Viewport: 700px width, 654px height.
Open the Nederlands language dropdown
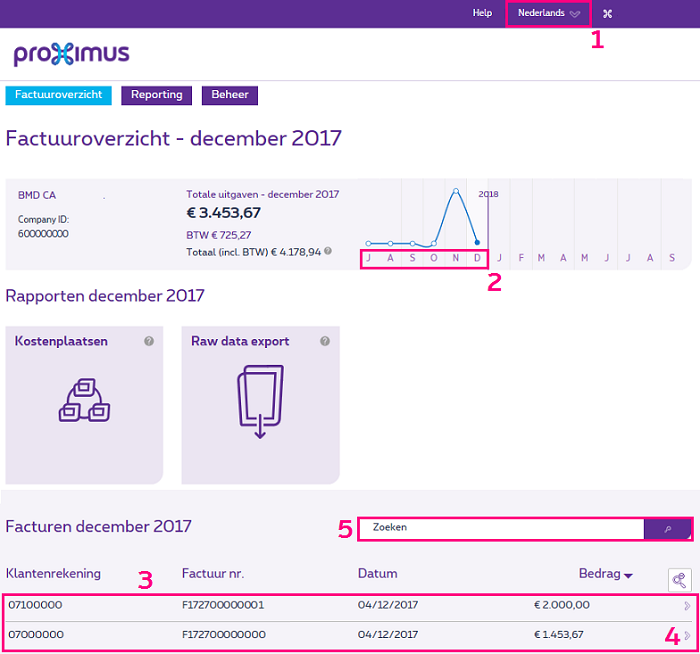[548, 13]
